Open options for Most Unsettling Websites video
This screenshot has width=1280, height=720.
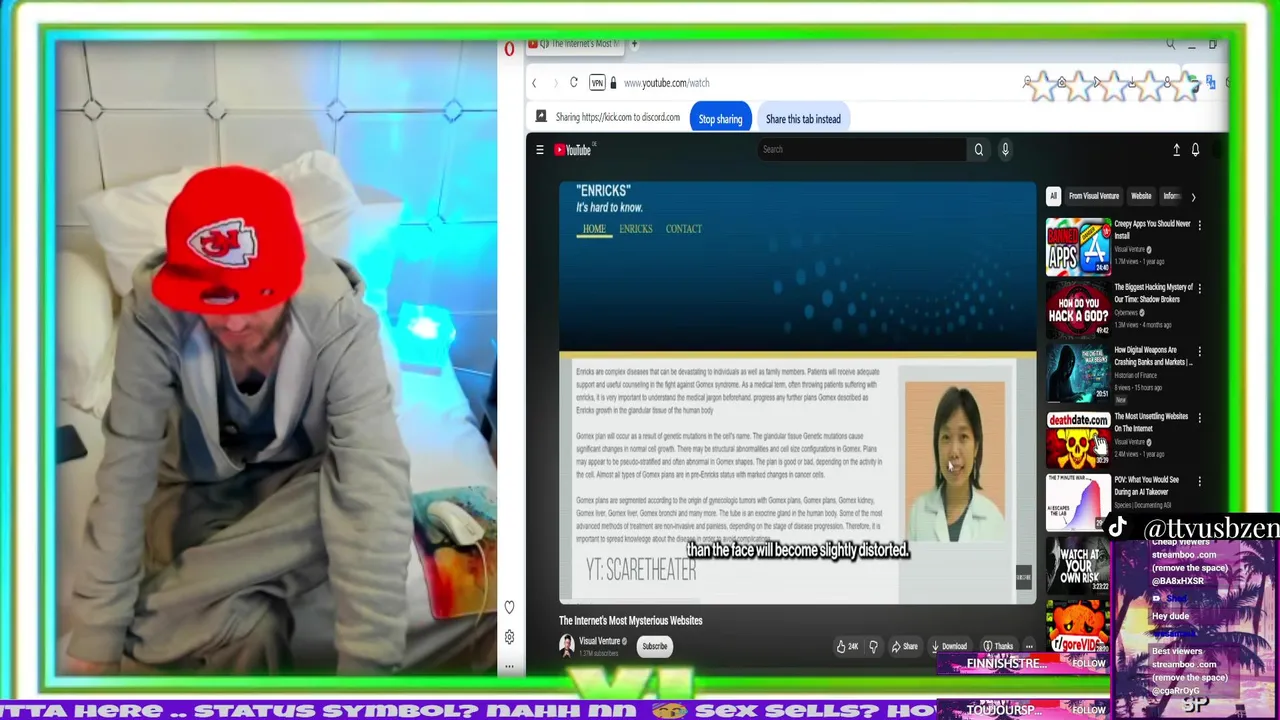tap(1200, 418)
